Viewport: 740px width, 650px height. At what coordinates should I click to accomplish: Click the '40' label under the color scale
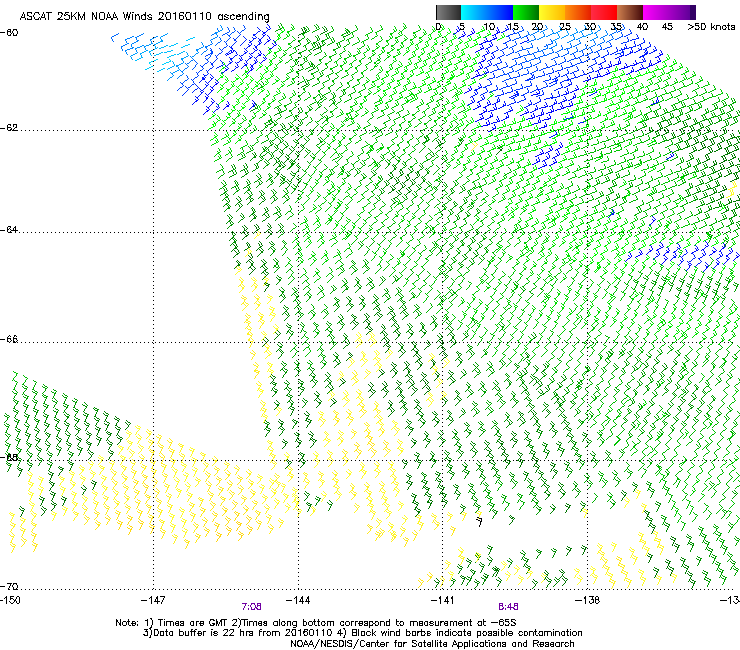pyautogui.click(x=642, y=26)
